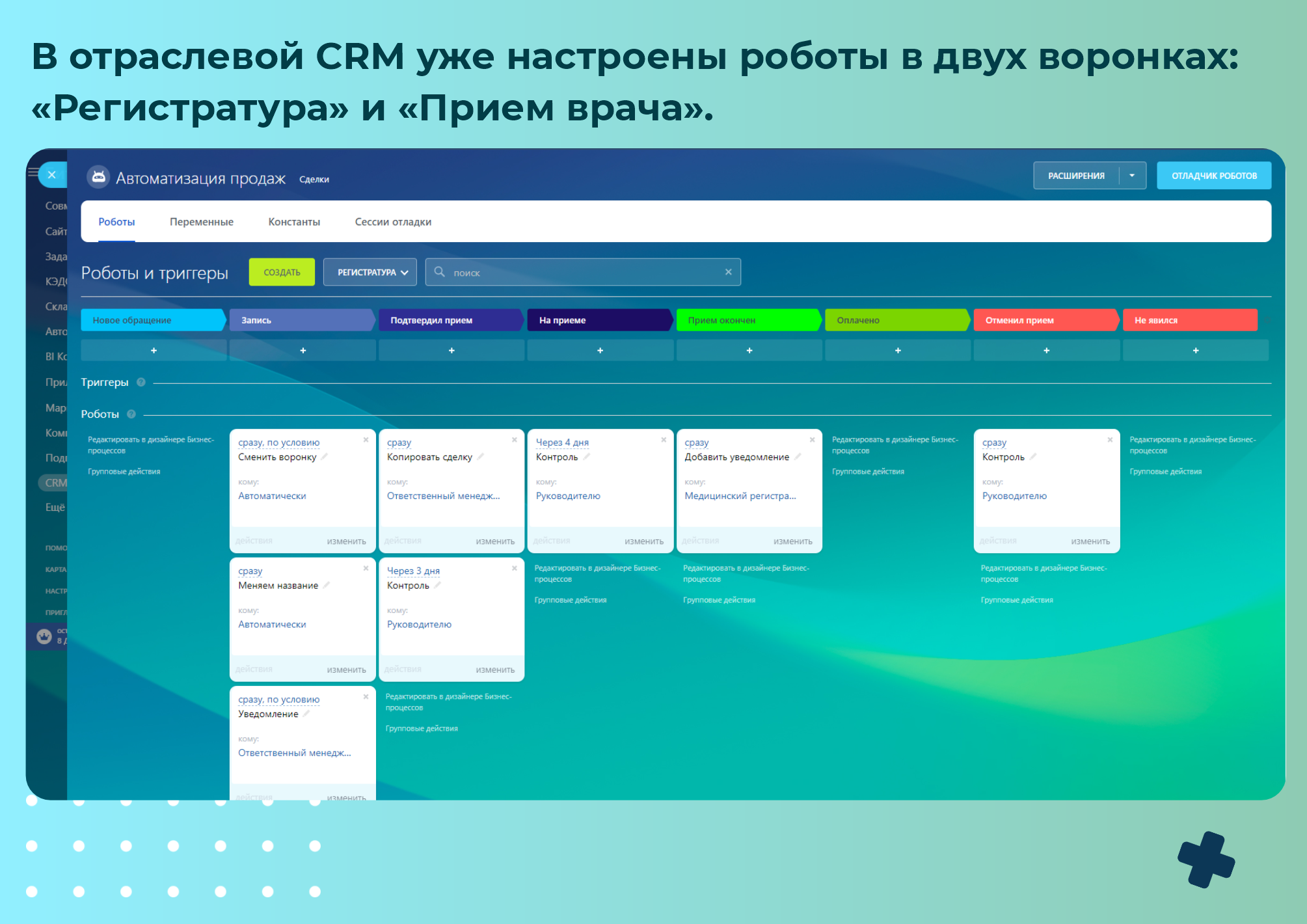Viewport: 1307px width, 924px height.
Task: Close the slider with the blue X button
Action: [x=52, y=174]
